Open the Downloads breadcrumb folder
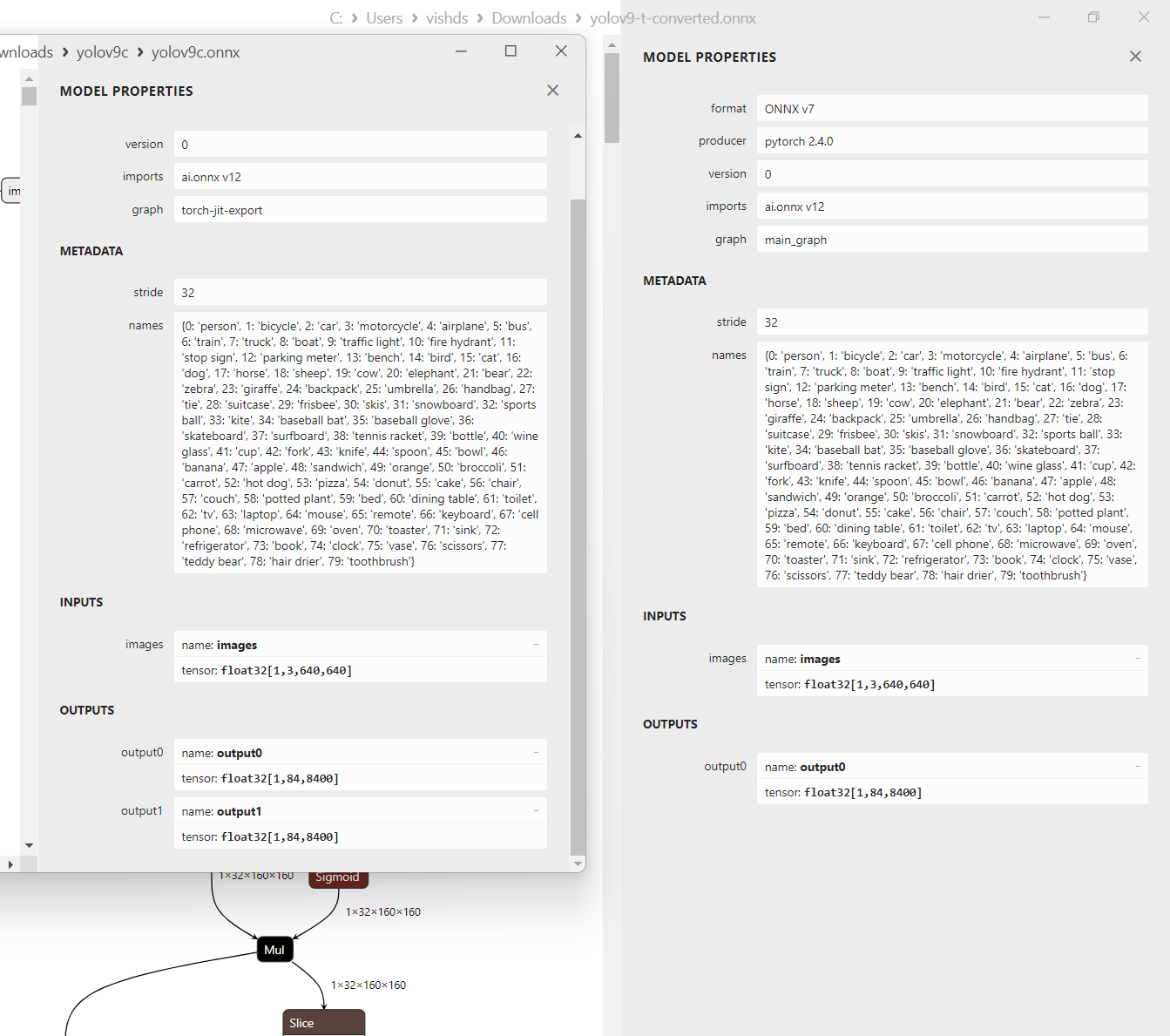The height and width of the screenshot is (1036, 1170). pos(529,18)
